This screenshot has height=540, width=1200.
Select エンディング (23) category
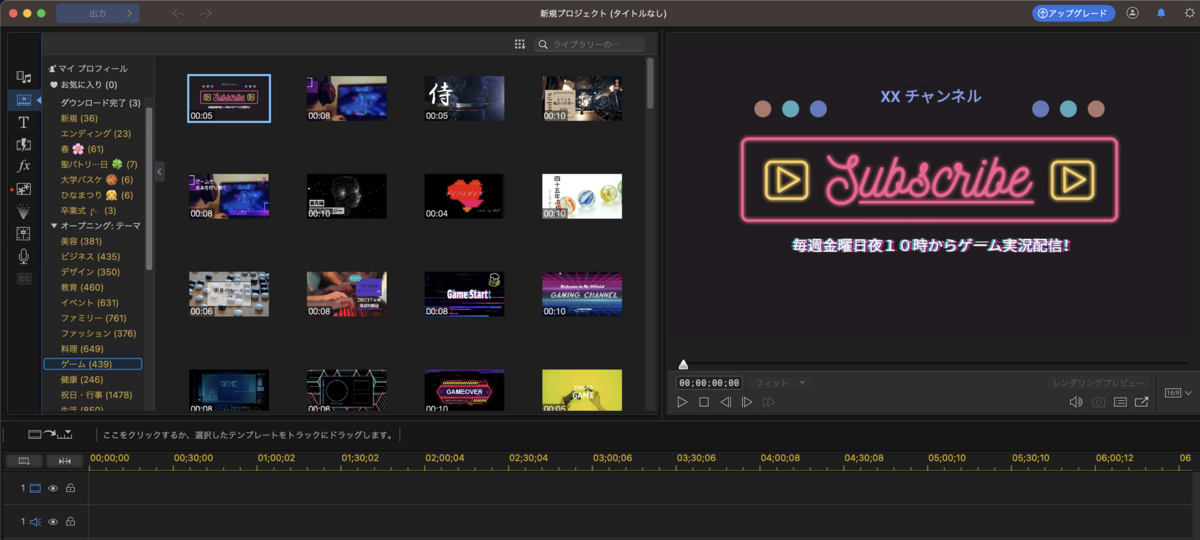click(95, 133)
